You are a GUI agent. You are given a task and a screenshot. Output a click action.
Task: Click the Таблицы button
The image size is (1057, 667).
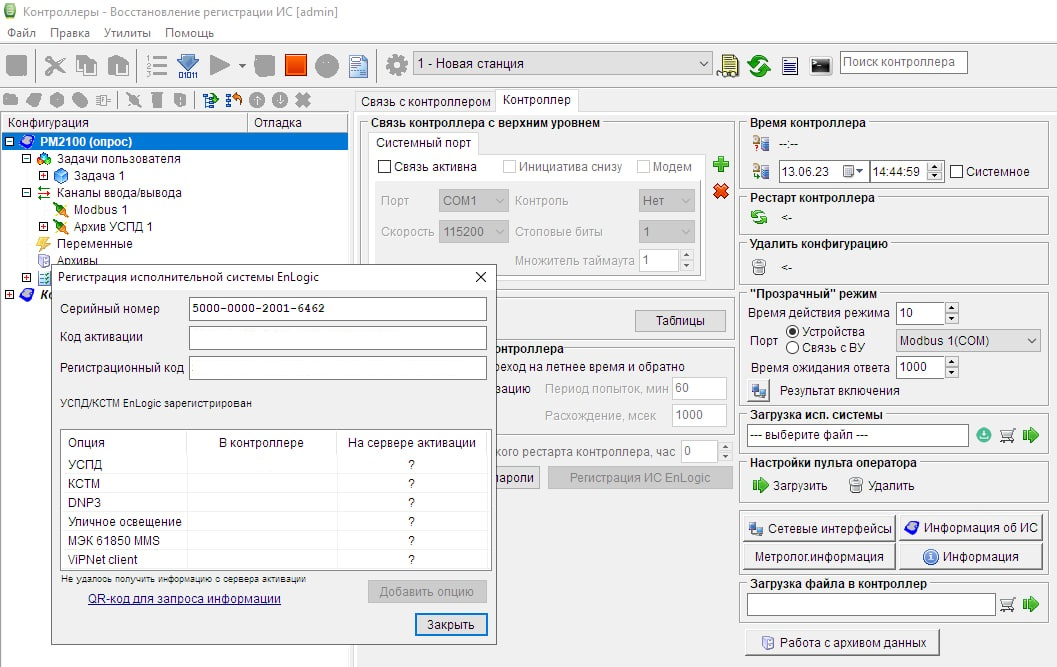coord(680,320)
